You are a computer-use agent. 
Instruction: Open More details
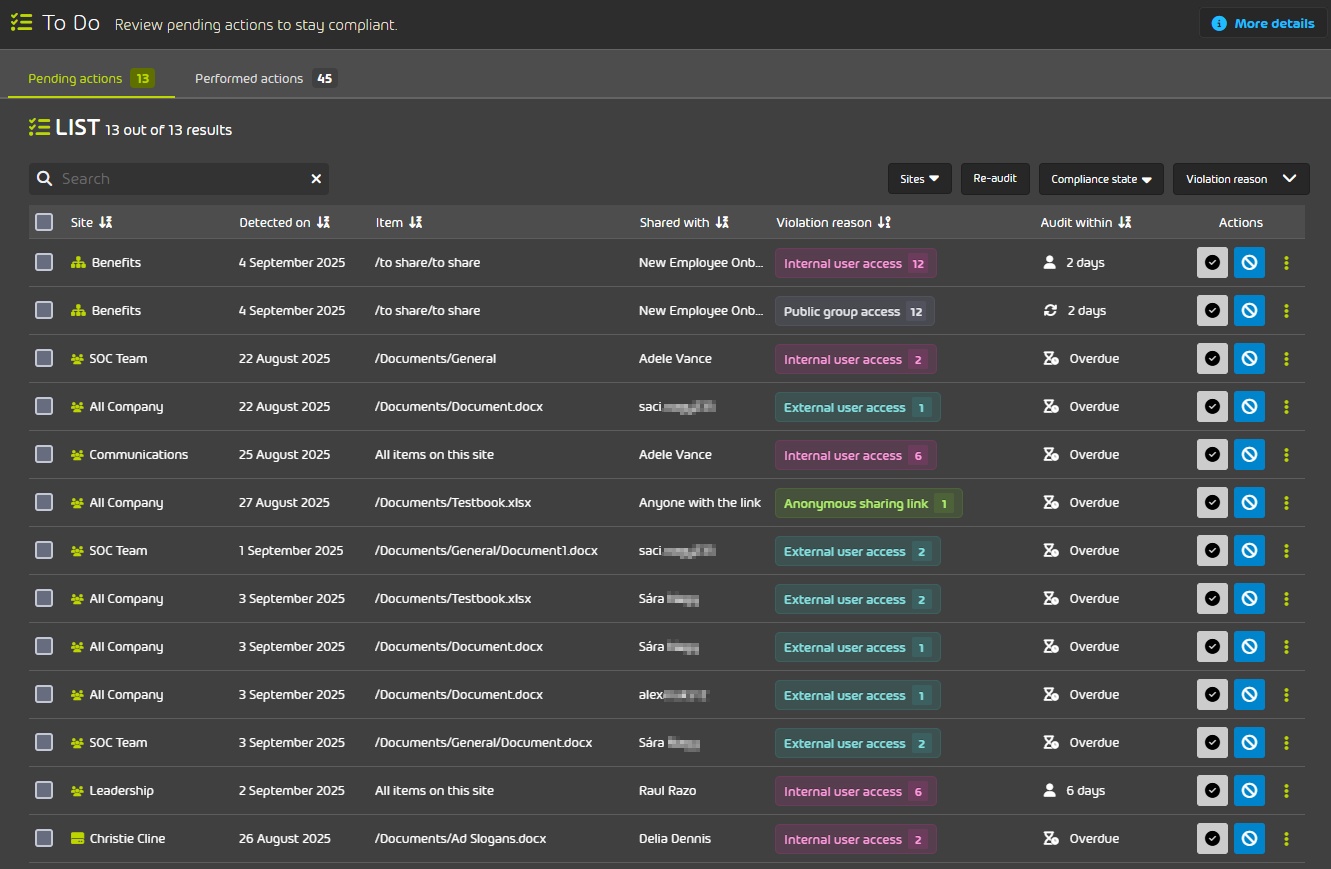click(1263, 22)
